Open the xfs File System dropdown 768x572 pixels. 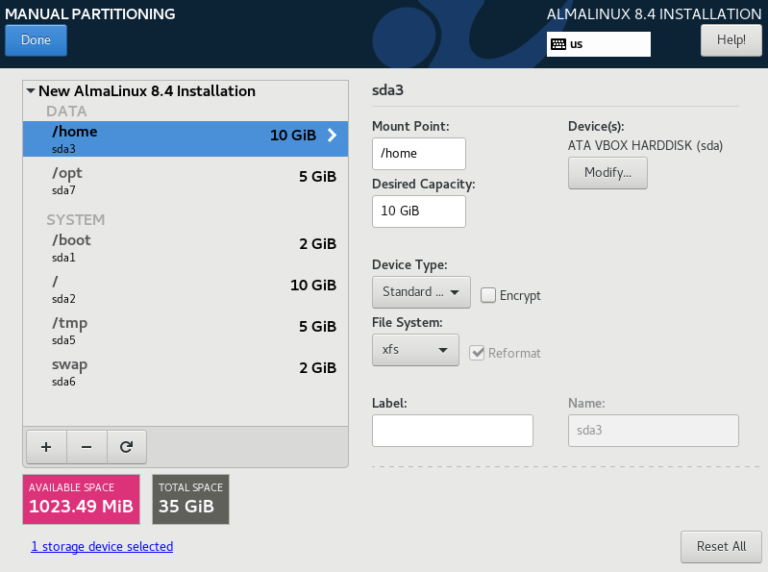[x=415, y=350]
